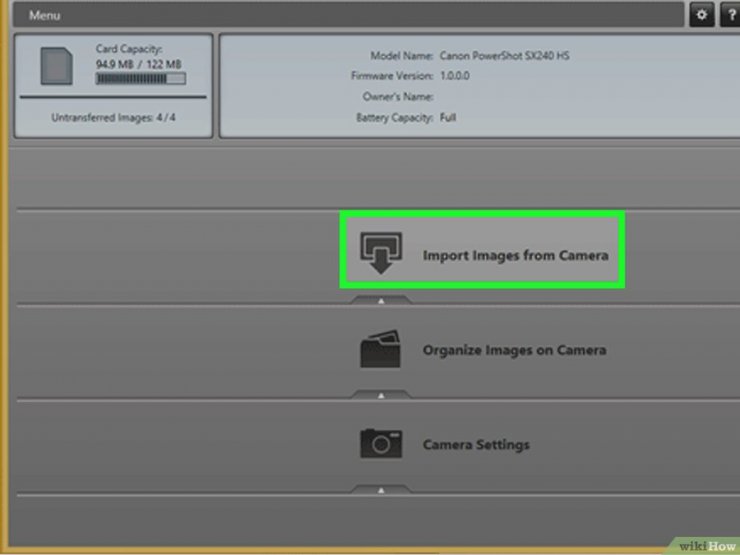Click the import monitor-with-arrow icon
The height and width of the screenshot is (555, 740).
[381, 253]
